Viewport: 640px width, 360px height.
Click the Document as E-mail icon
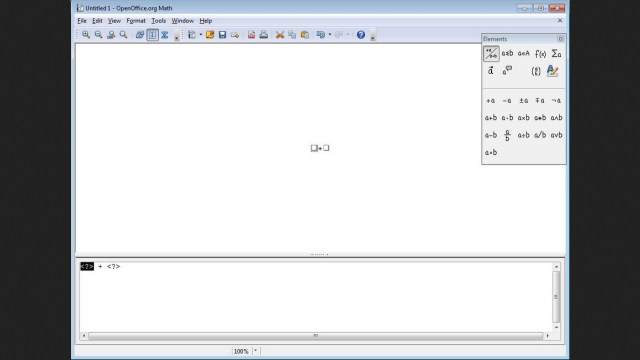pos(235,35)
